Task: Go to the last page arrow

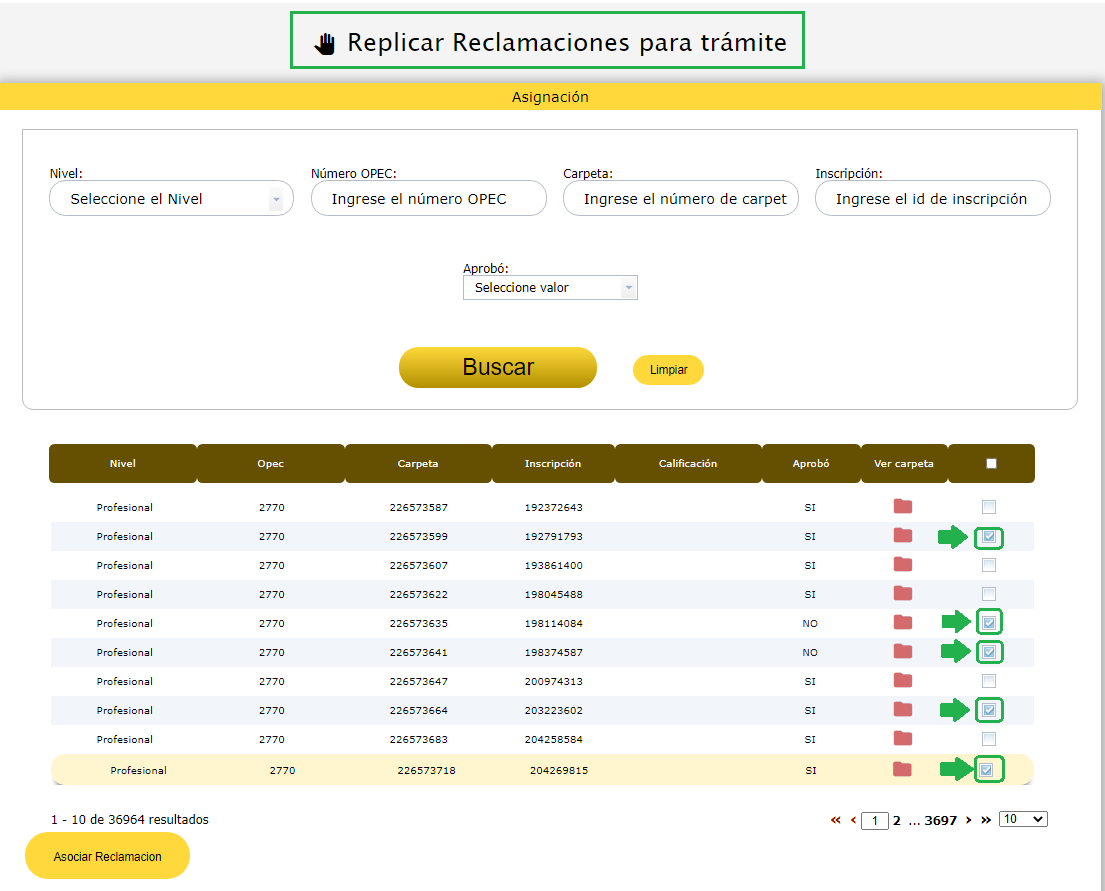Action: coord(986,820)
